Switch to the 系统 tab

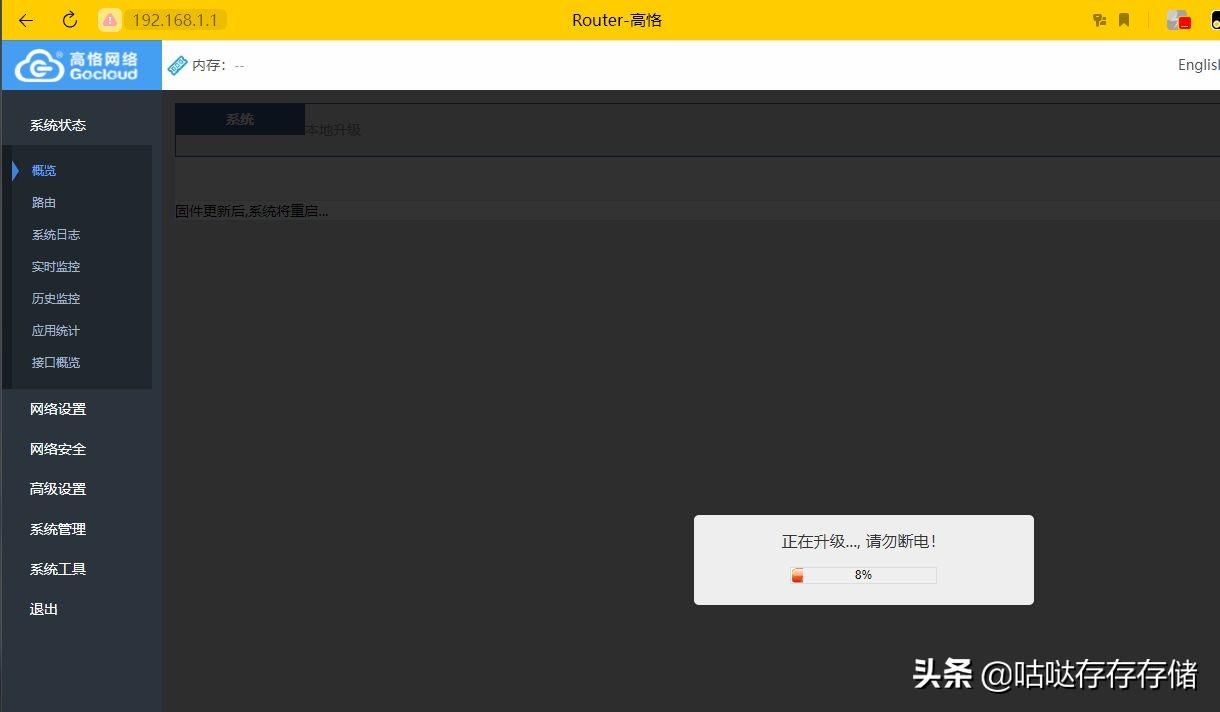coord(239,118)
